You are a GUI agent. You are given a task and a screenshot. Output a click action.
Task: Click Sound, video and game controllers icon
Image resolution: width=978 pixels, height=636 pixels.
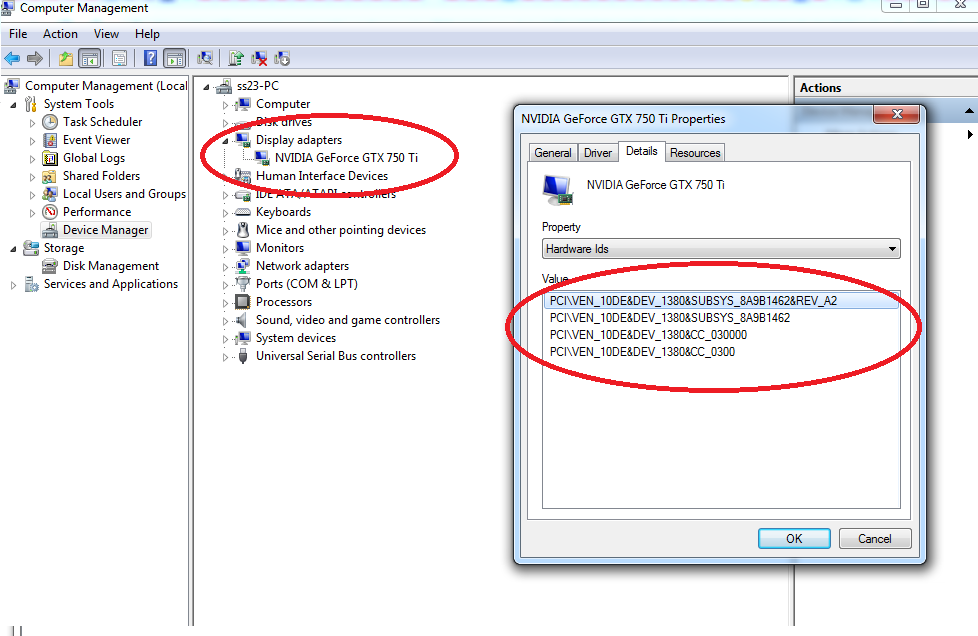pos(241,320)
